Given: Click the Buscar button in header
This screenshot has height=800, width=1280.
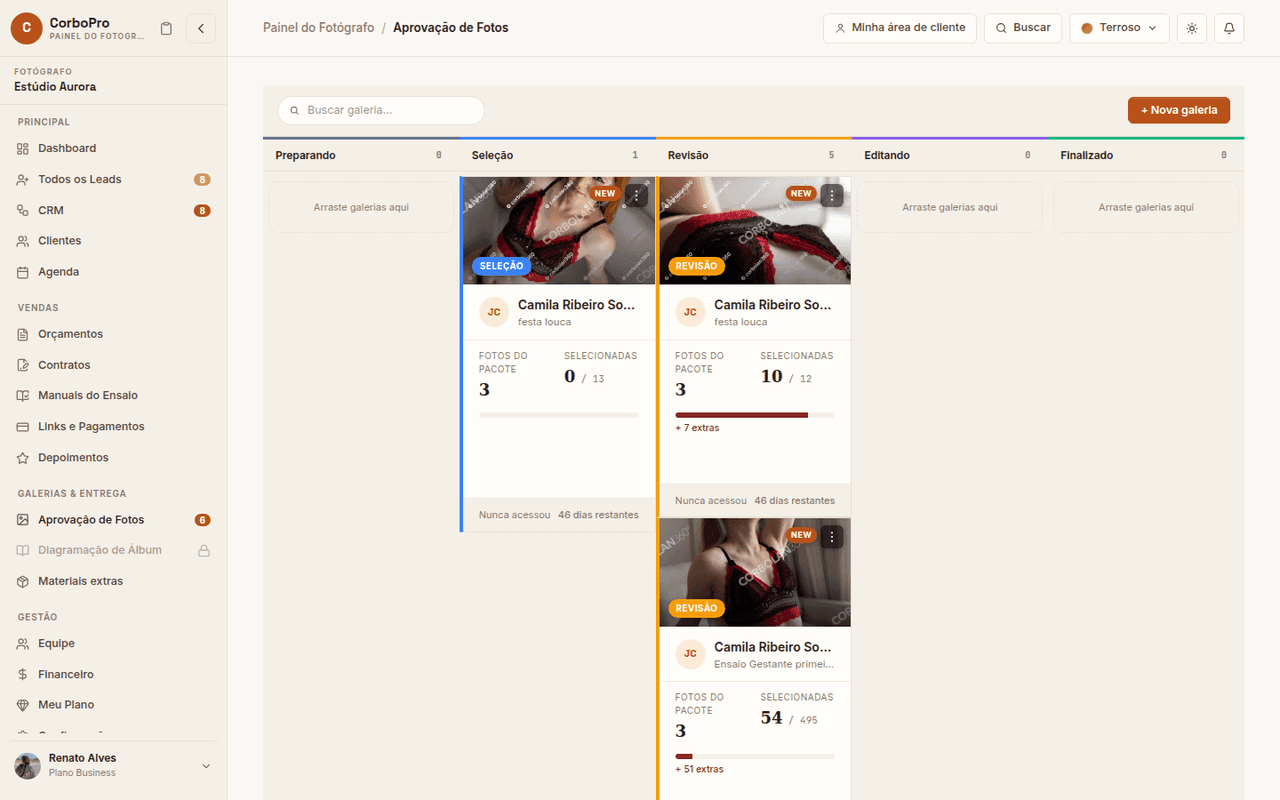Looking at the screenshot, I should pos(1023,28).
